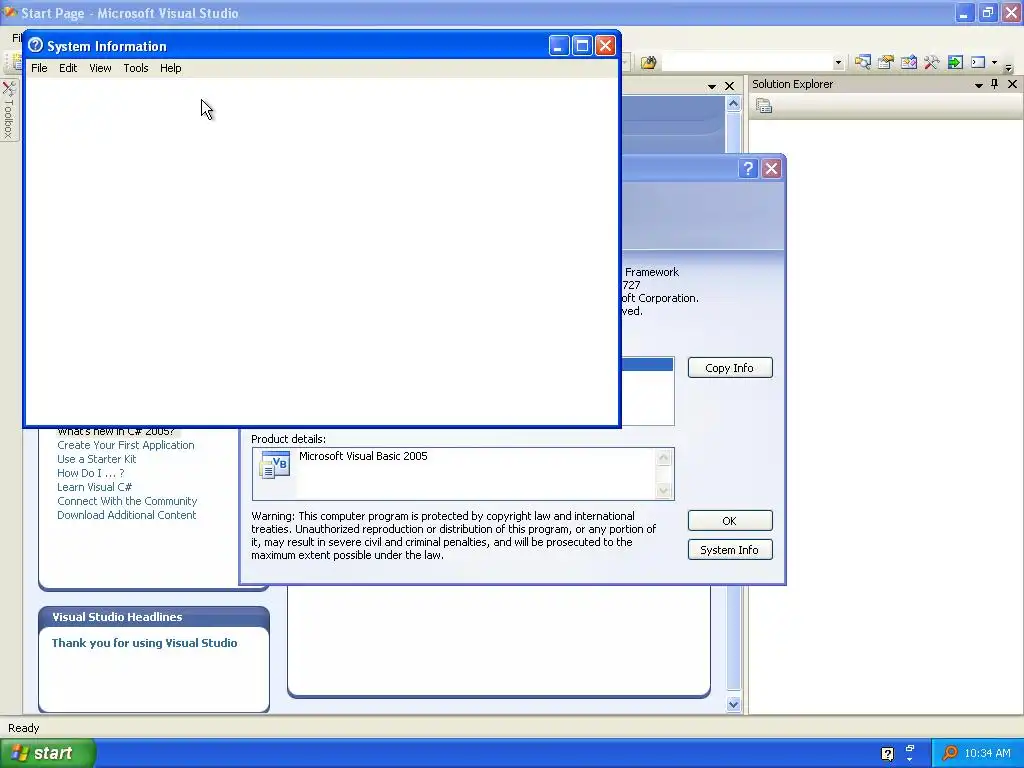This screenshot has height=768, width=1024.
Task: Click orange magnifier system tray icon
Action: coord(950,753)
